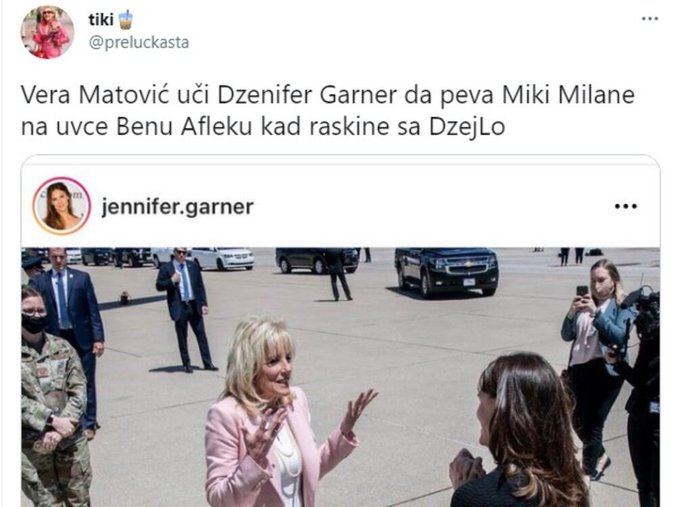Open the embedded Instagram photo
This screenshot has width=676, height=507.
pos(341,377)
